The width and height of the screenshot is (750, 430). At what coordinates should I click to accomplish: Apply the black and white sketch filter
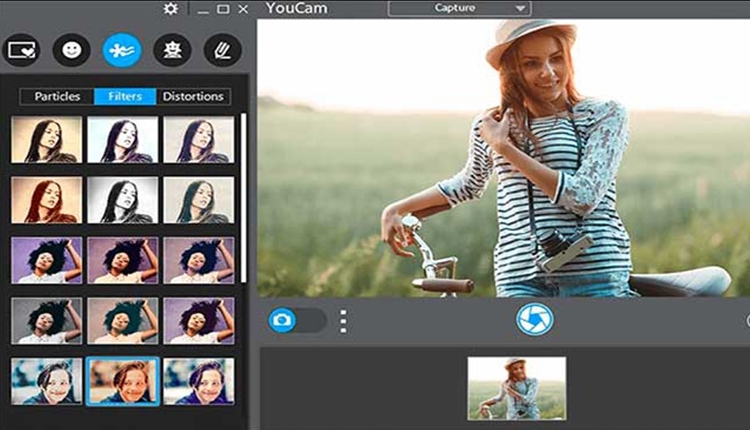[x=122, y=200]
